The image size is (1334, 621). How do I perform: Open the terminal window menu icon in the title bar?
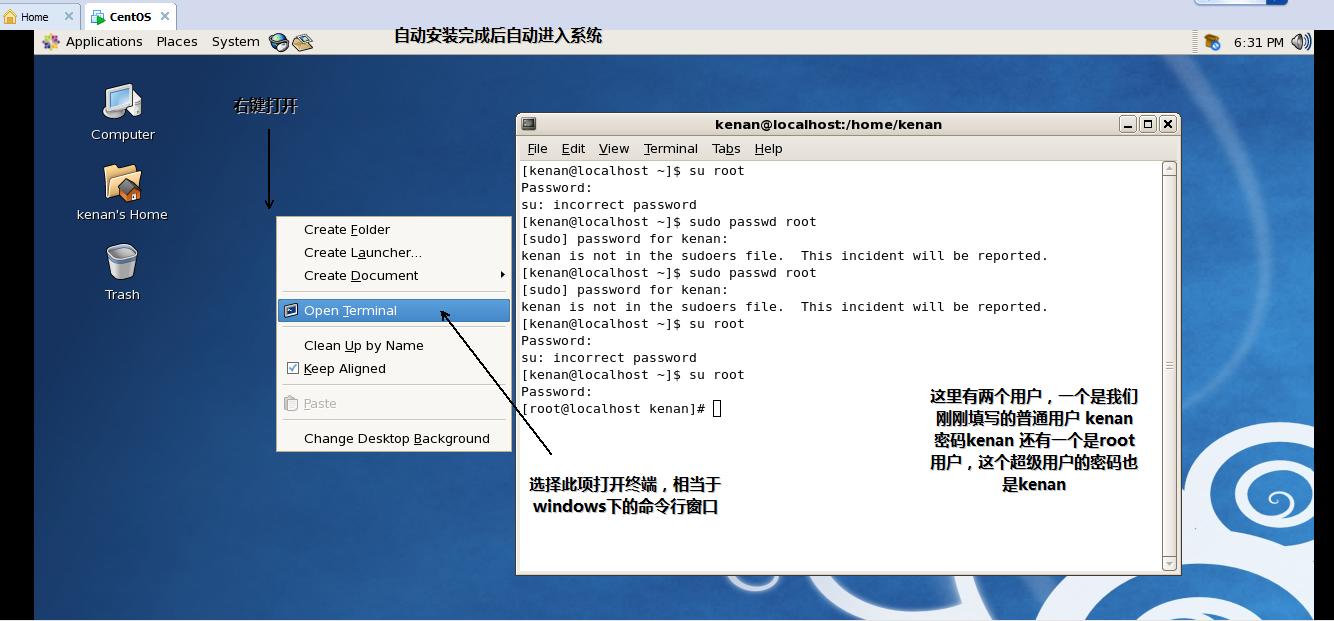529,124
